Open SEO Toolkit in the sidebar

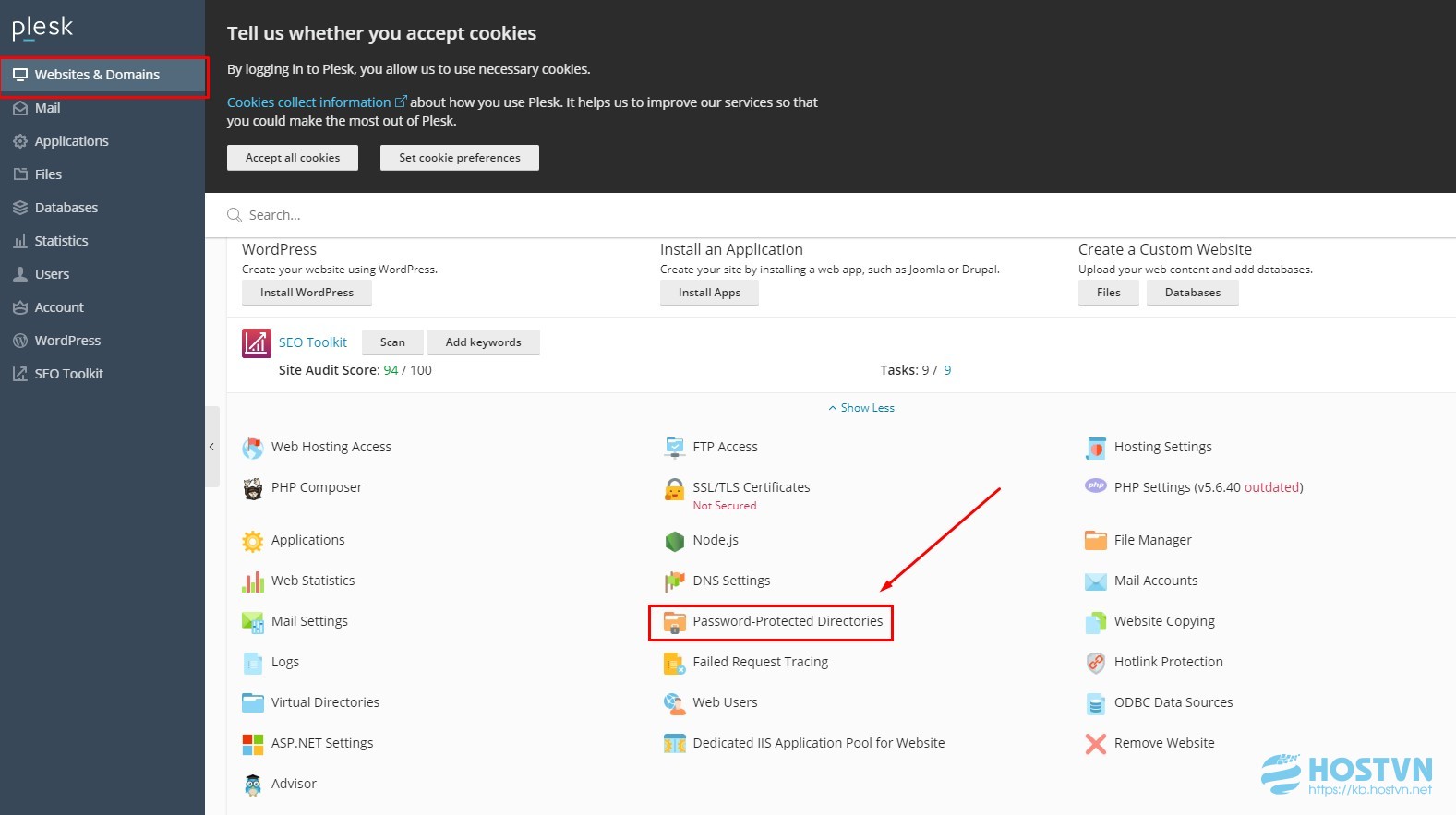pyautogui.click(x=102, y=374)
